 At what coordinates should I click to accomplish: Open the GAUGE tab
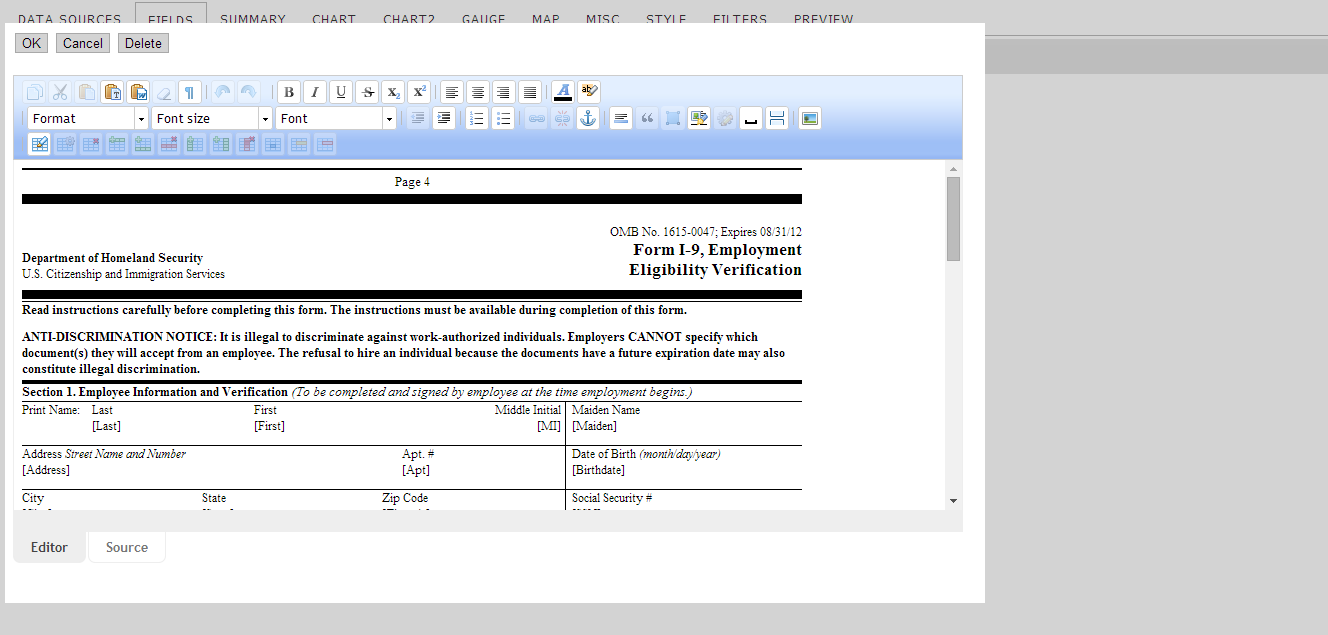(x=484, y=19)
